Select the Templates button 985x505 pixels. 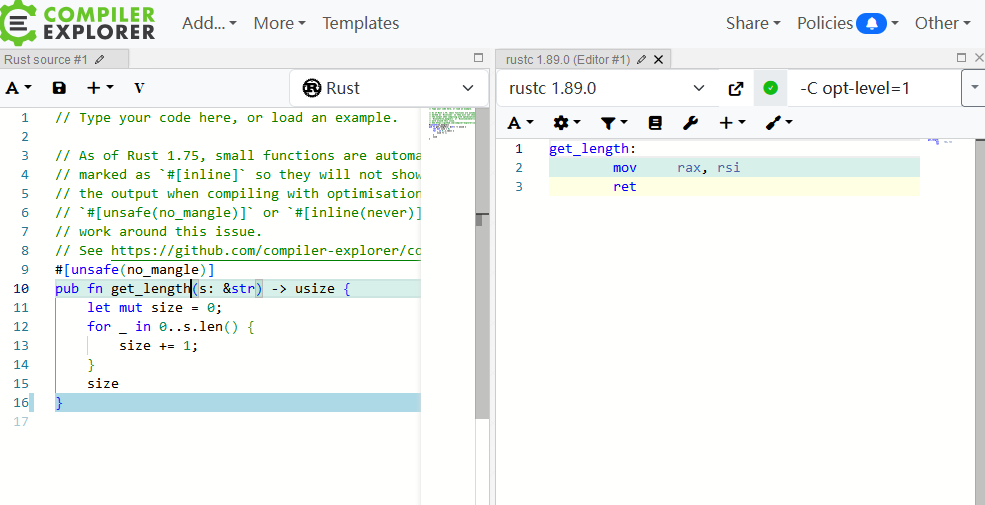(361, 23)
